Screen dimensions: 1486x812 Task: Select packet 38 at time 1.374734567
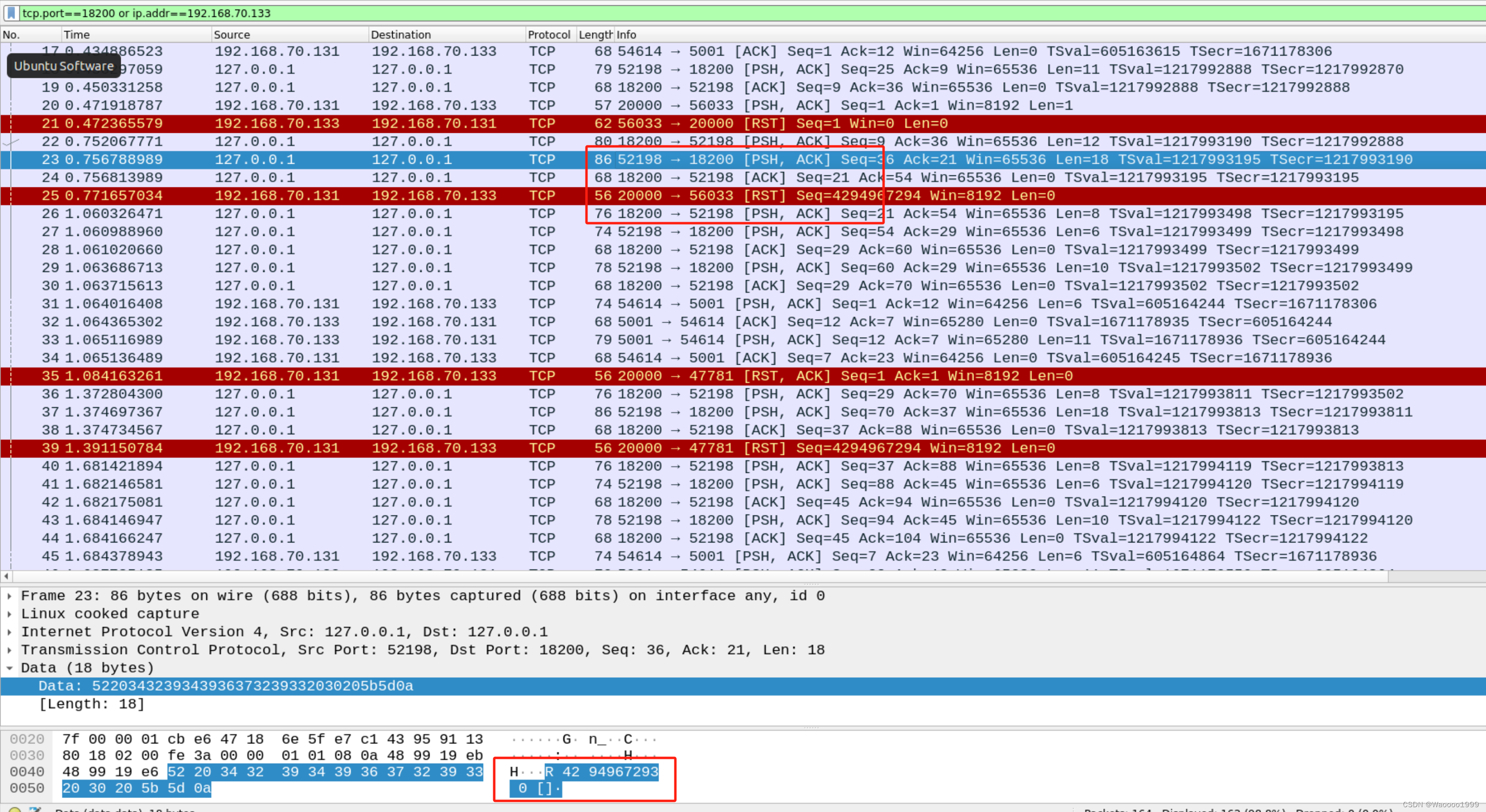coord(743,430)
